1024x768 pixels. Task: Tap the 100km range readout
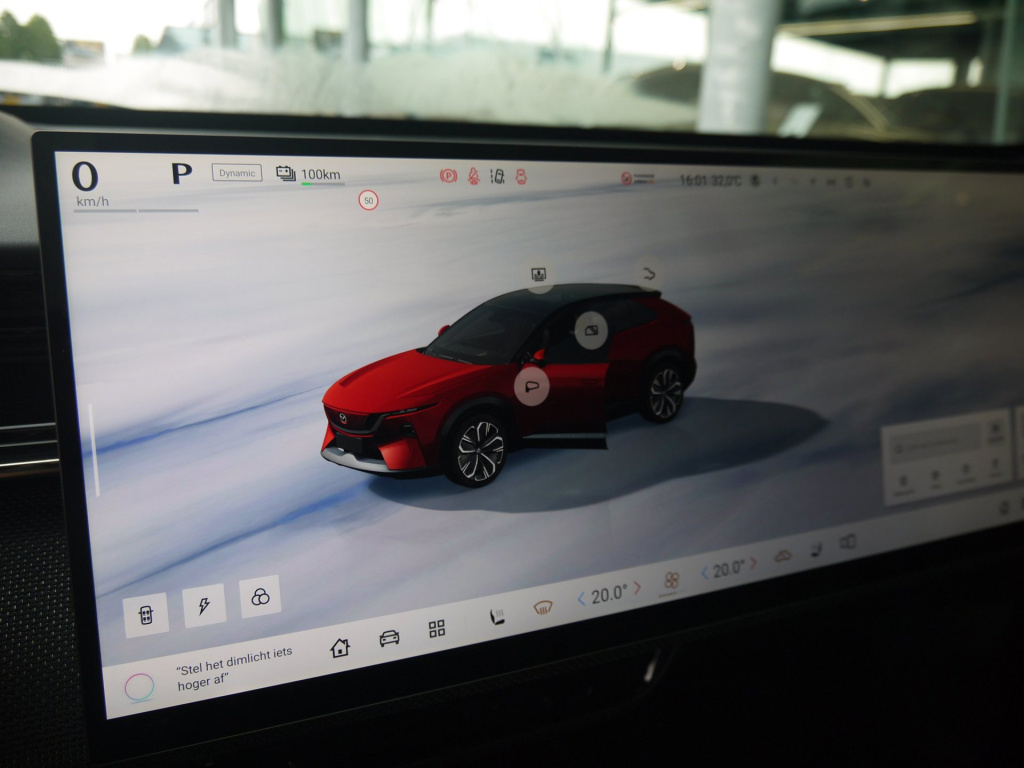321,174
